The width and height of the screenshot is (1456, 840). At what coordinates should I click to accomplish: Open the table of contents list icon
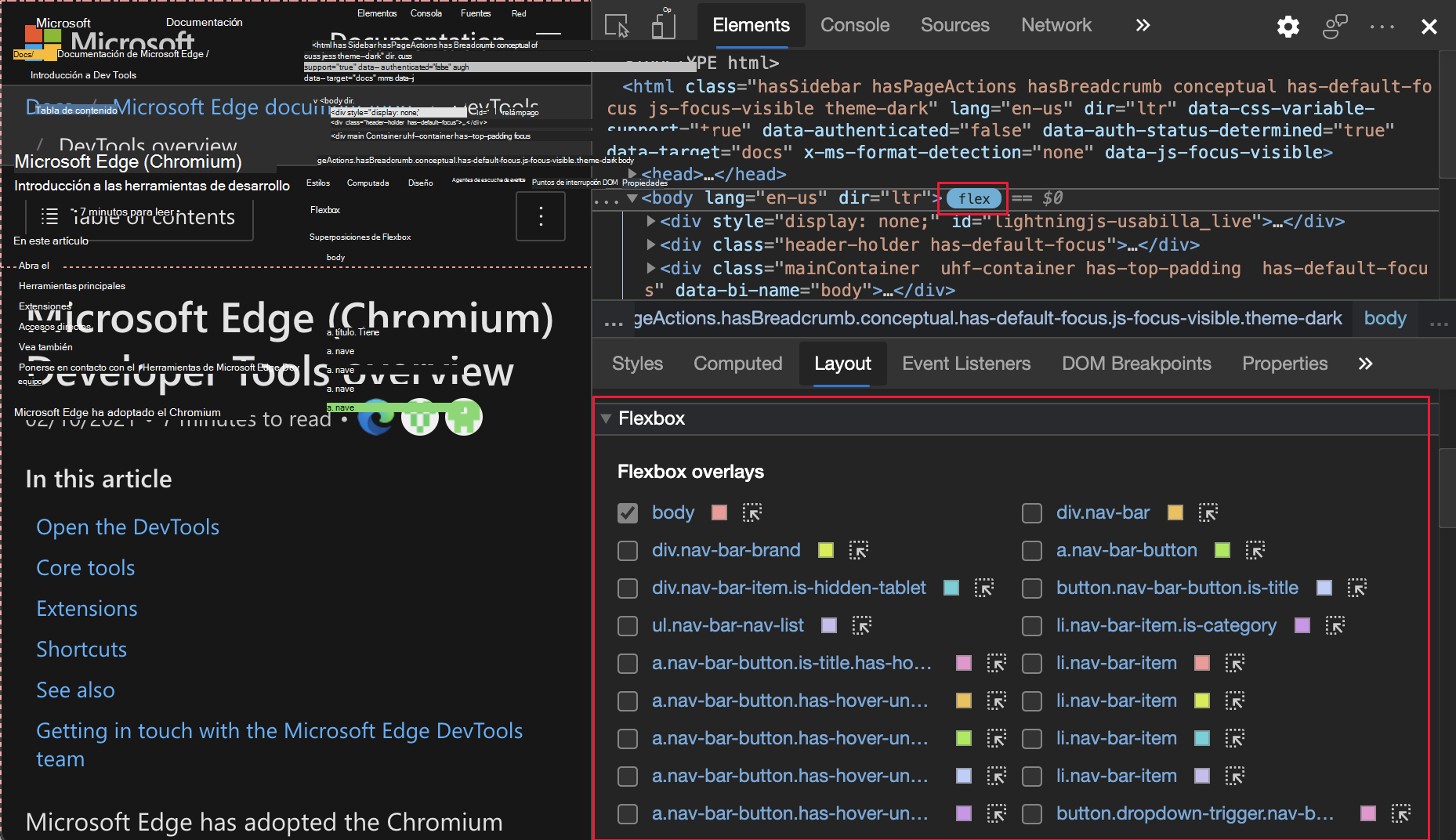pos(49,217)
